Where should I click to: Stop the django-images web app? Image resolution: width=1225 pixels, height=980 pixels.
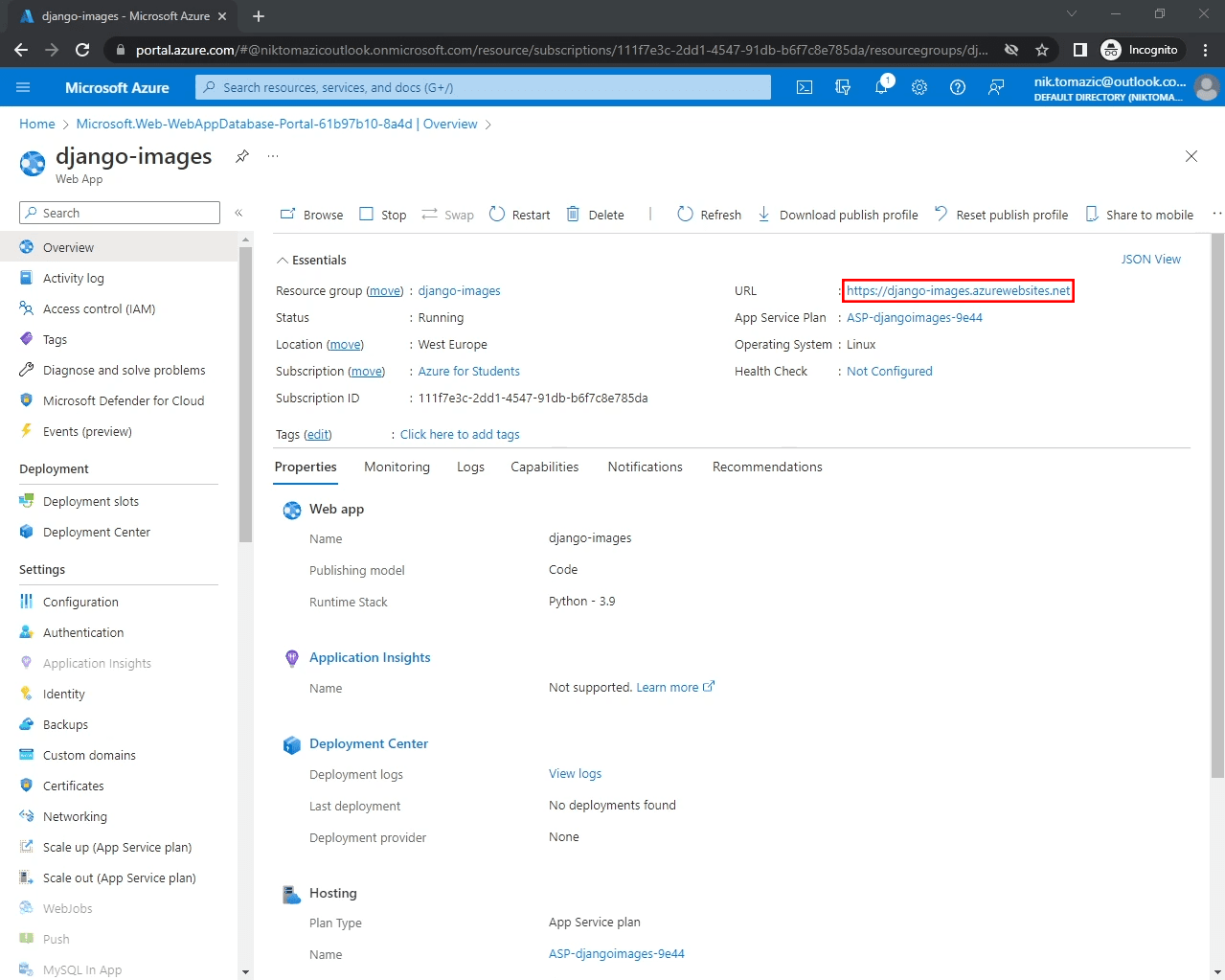(382, 214)
